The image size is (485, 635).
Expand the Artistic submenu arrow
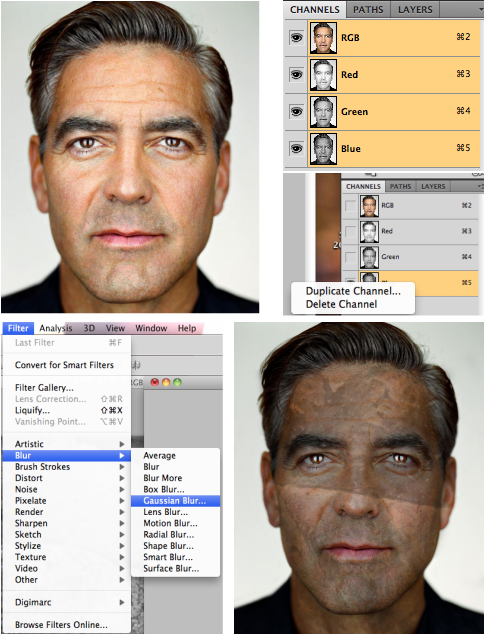click(x=122, y=444)
